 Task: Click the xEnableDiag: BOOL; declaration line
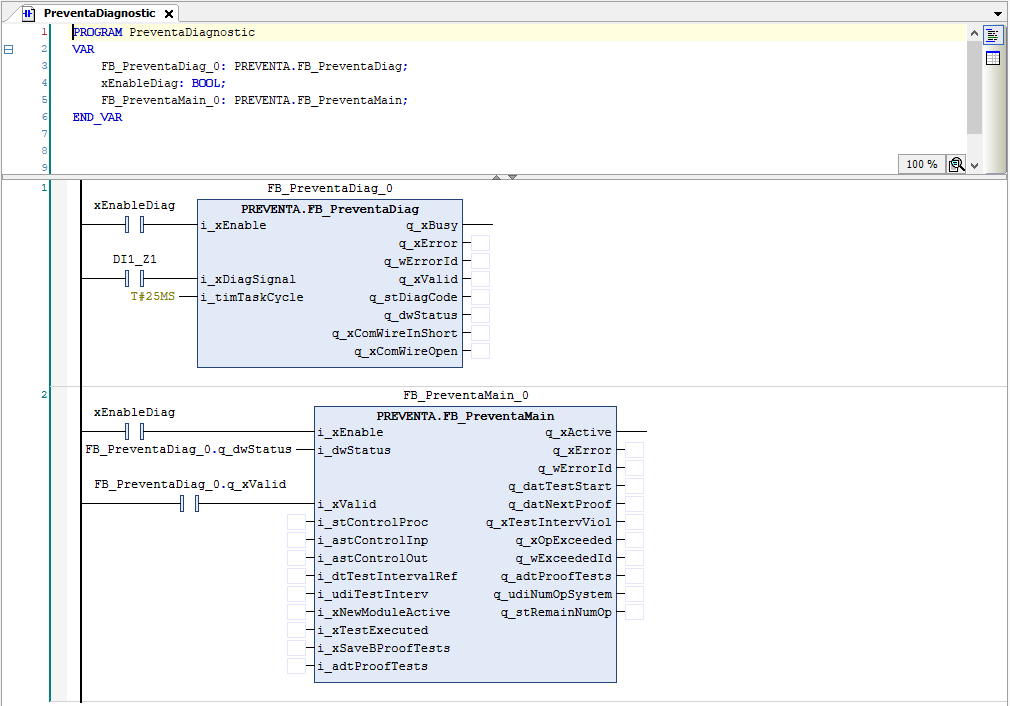(163, 83)
